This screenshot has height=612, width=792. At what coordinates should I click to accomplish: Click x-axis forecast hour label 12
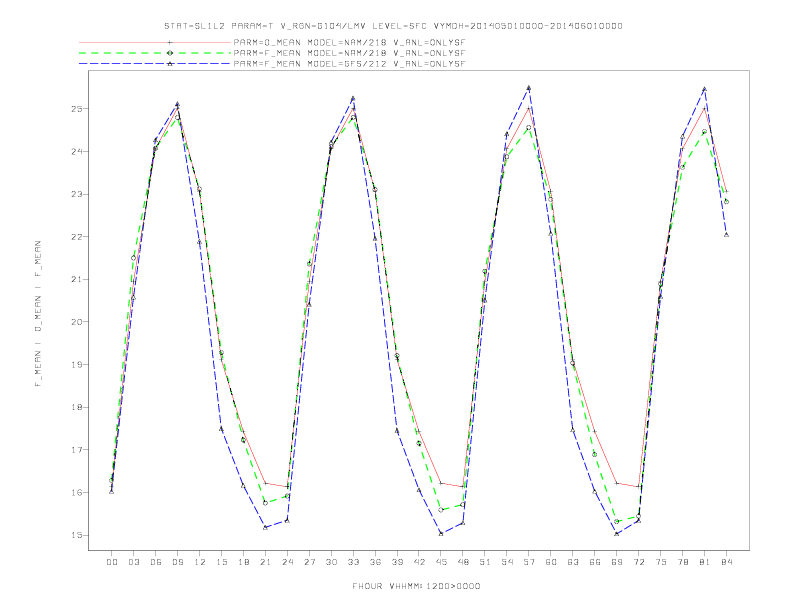pyautogui.click(x=200, y=562)
